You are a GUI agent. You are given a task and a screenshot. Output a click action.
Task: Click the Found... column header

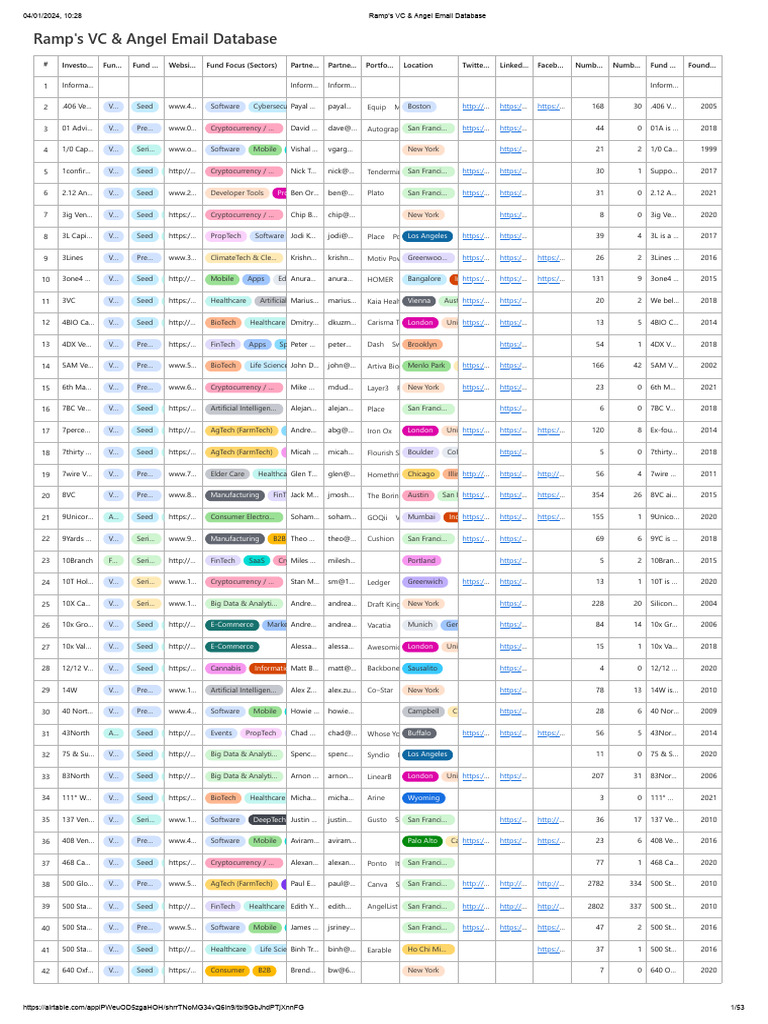[x=703, y=65]
